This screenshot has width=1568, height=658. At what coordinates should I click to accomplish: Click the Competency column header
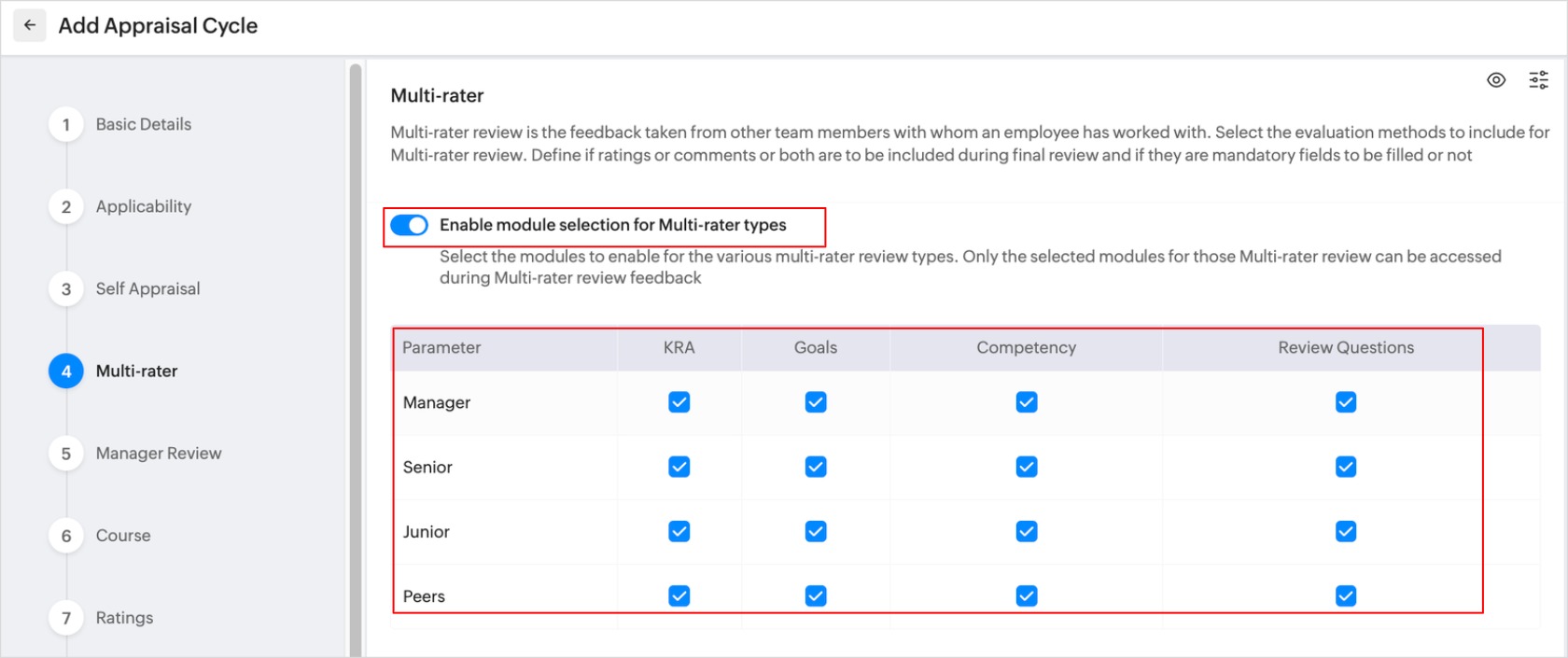(1027, 347)
